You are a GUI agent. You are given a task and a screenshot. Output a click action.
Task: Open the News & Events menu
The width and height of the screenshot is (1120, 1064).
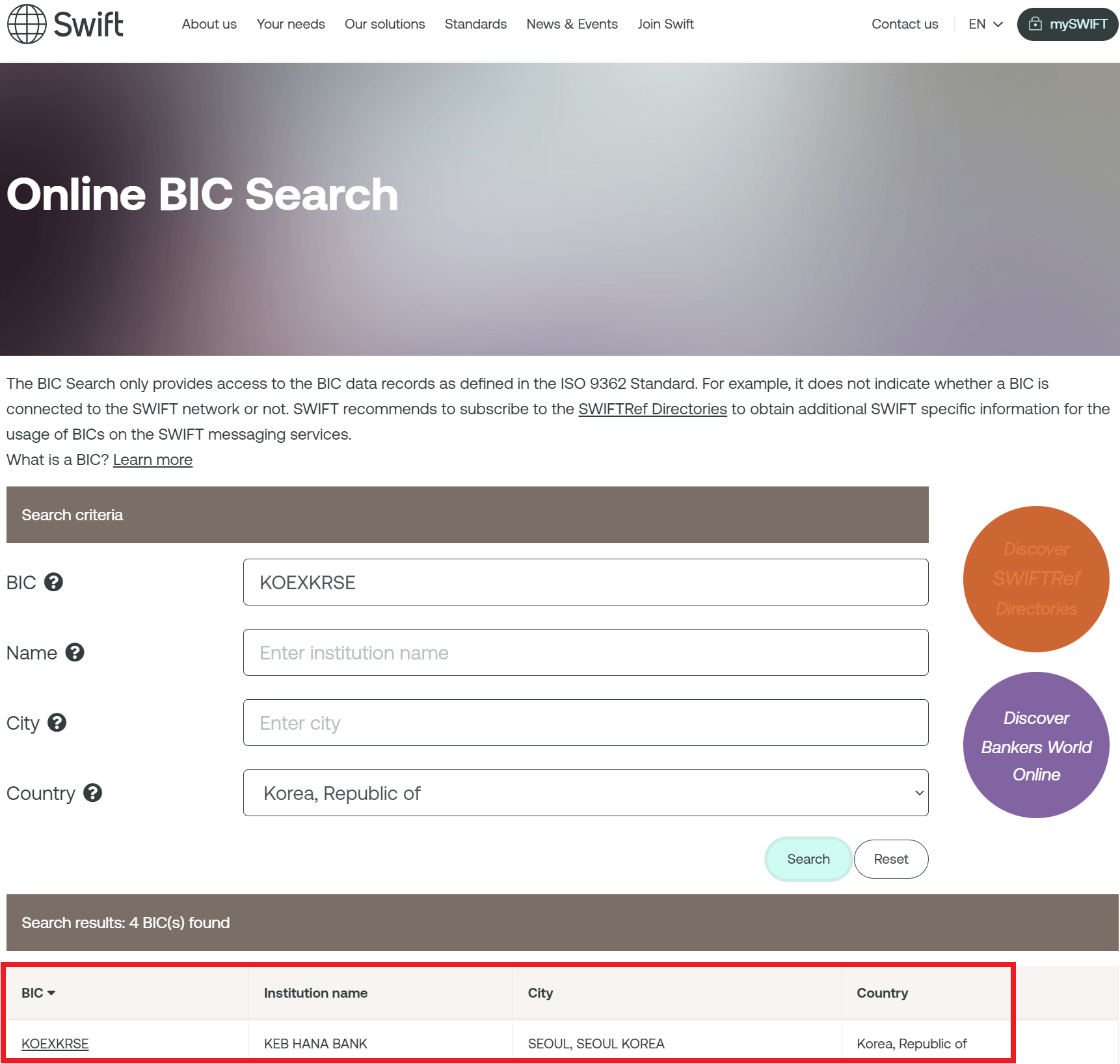pos(572,24)
